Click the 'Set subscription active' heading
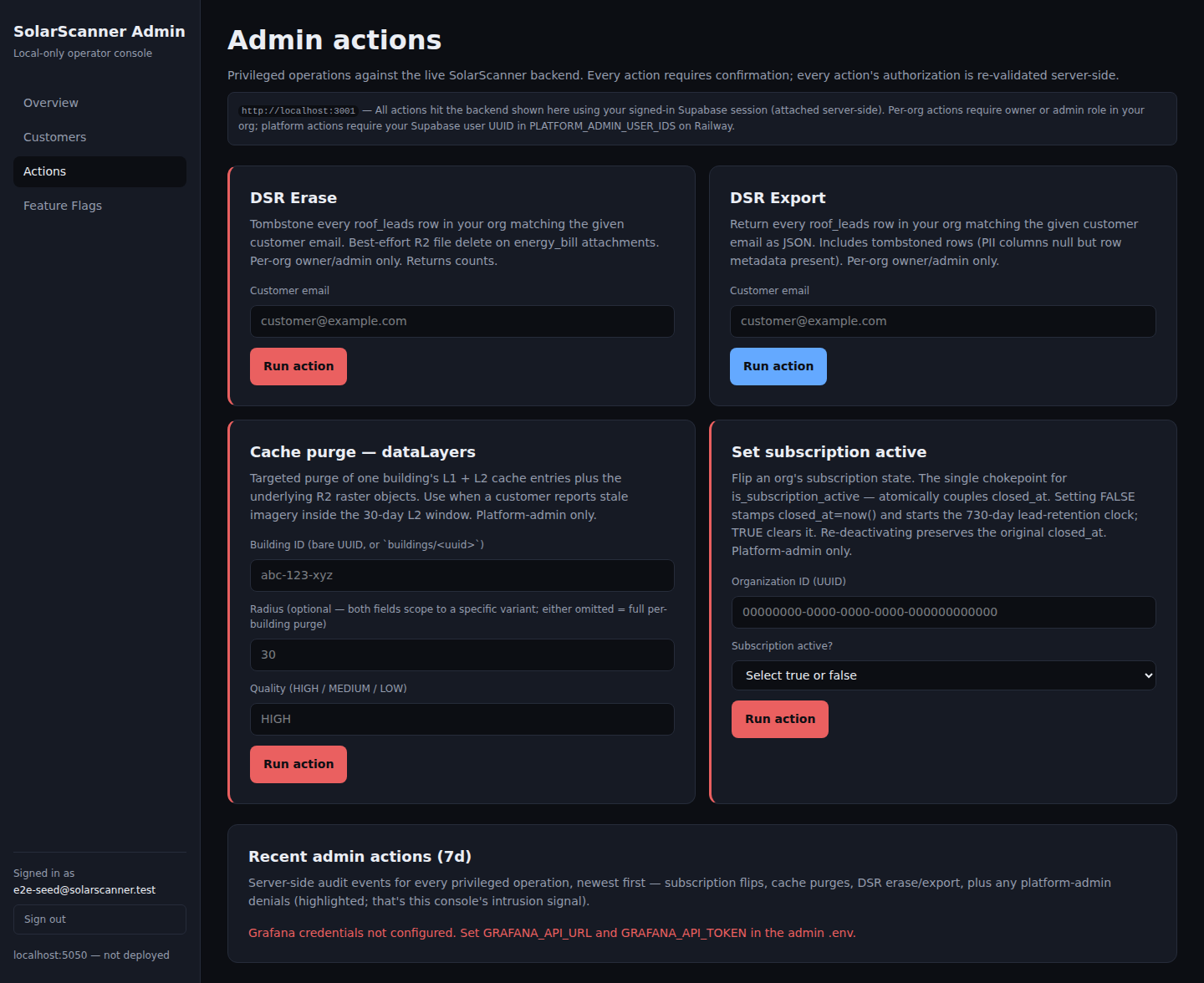The image size is (1204, 983). (x=829, y=452)
